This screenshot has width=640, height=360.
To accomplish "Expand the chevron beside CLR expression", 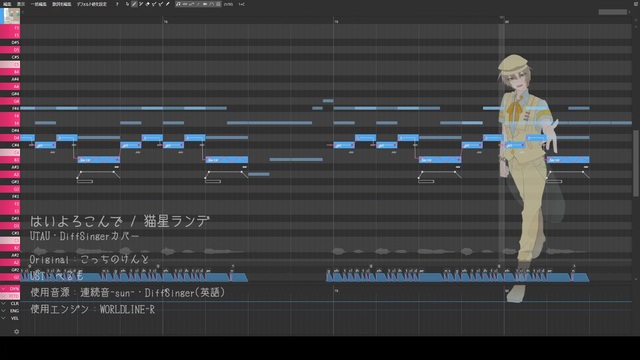I will [3, 303].
